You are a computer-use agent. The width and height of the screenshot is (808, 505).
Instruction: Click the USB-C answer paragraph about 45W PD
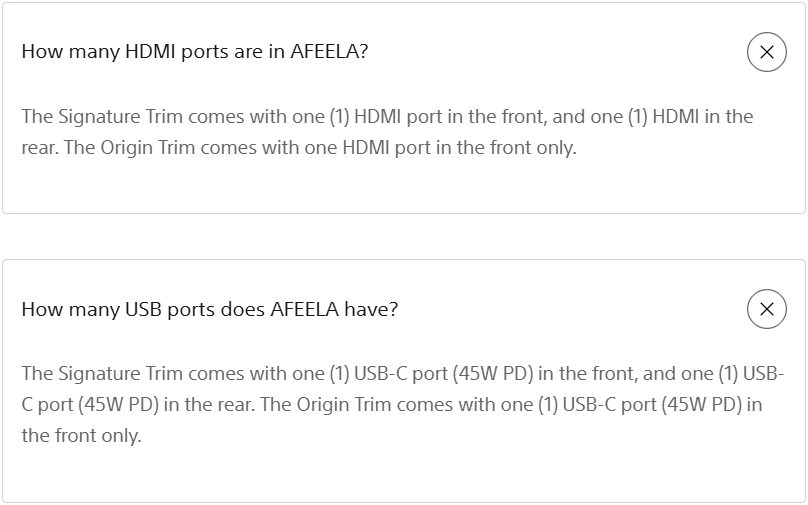[400, 405]
